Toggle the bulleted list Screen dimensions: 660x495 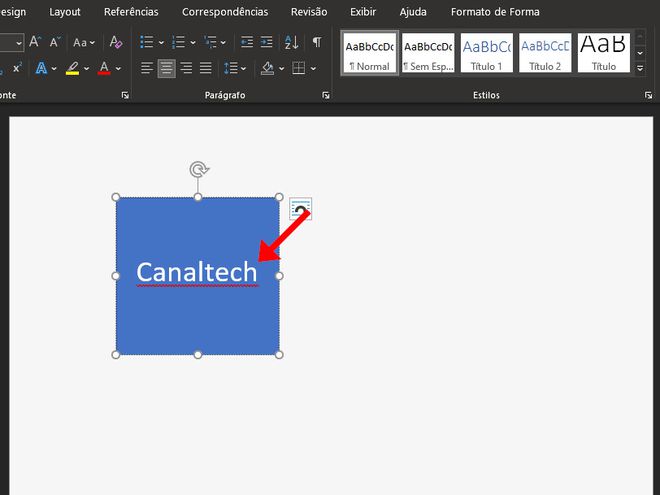(146, 42)
